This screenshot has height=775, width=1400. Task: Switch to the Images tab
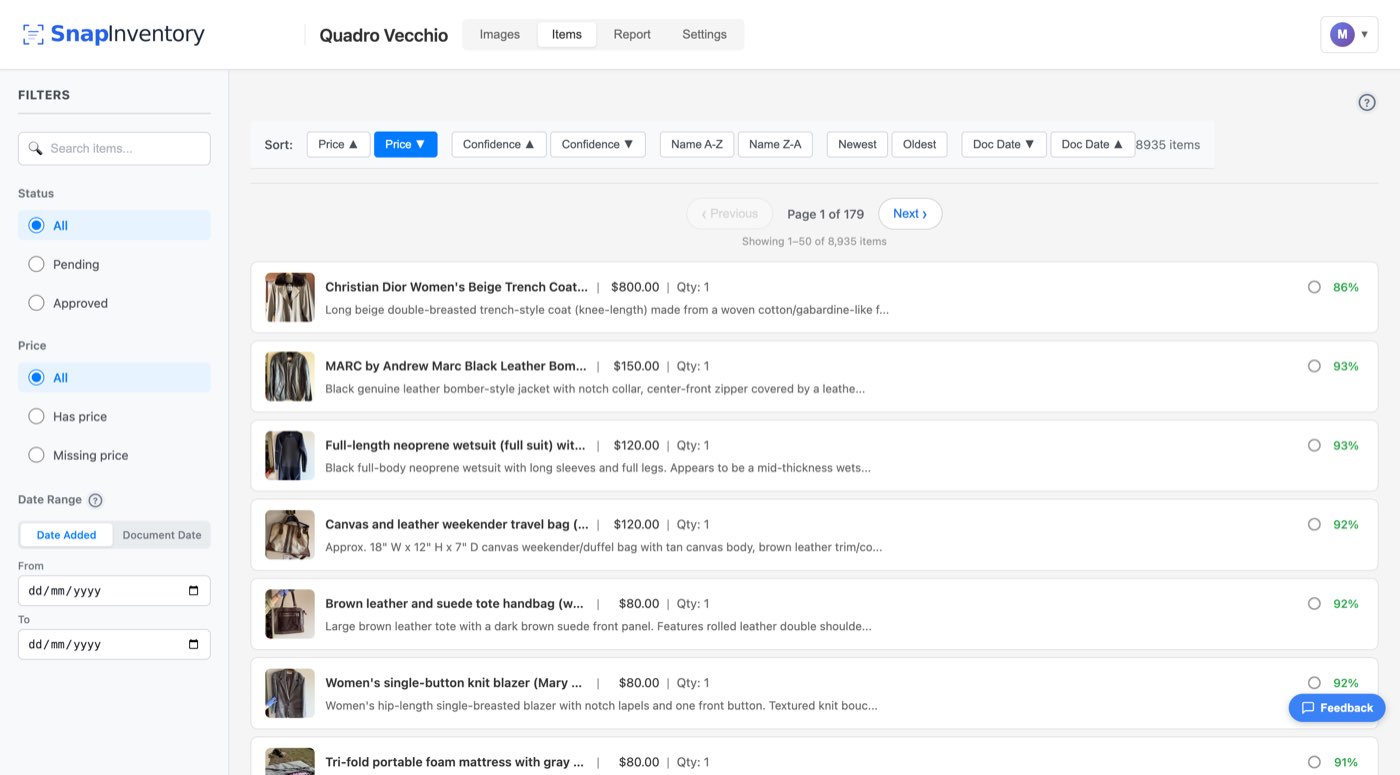pyautogui.click(x=500, y=34)
